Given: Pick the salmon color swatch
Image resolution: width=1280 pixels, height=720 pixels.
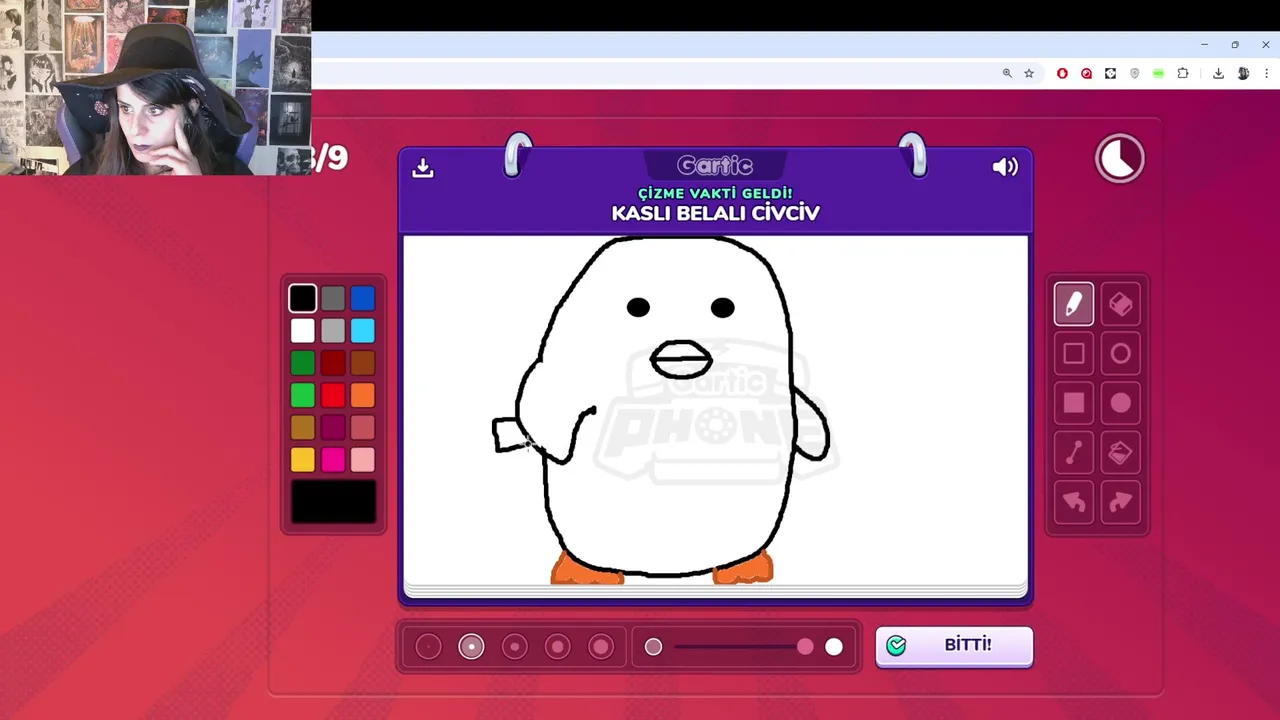Looking at the screenshot, I should [x=363, y=427].
